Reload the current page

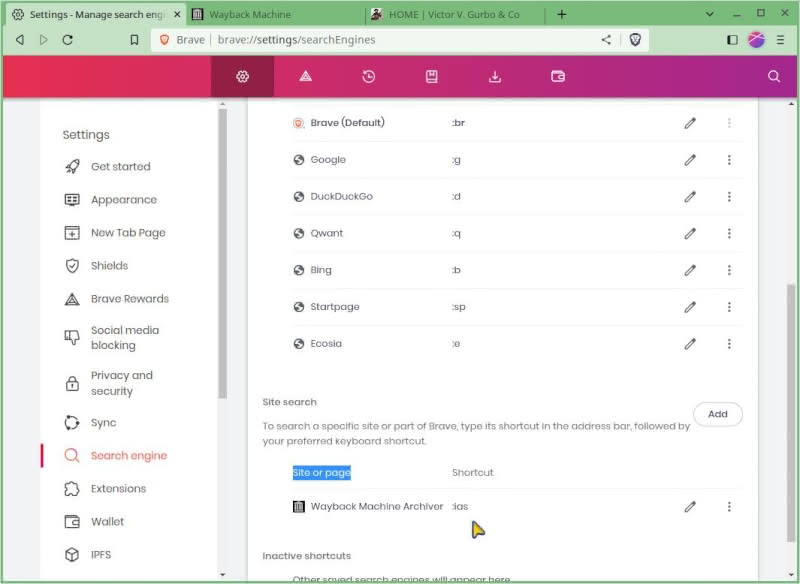(67, 40)
